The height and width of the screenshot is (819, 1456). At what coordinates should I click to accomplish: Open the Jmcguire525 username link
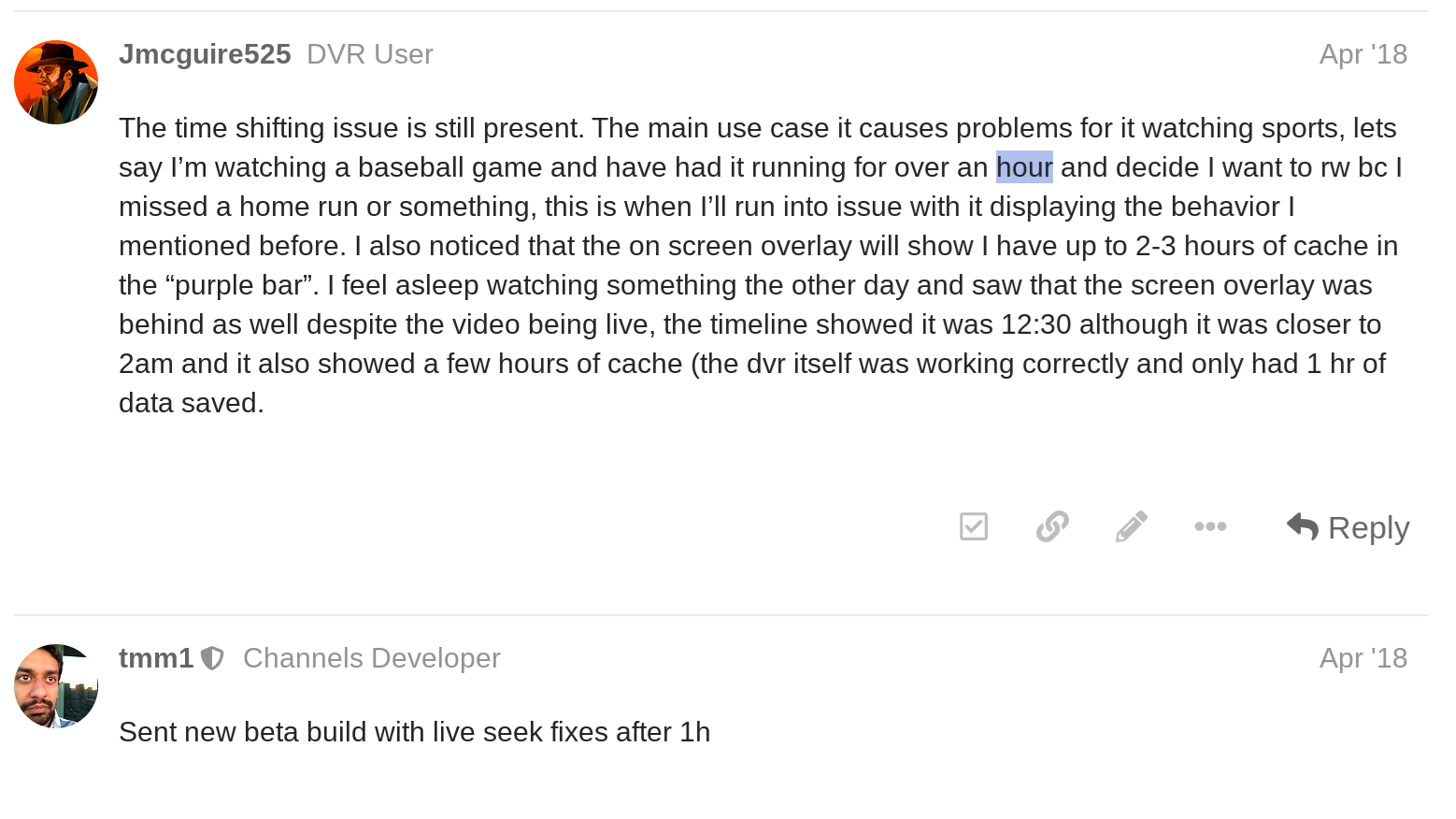tap(205, 54)
